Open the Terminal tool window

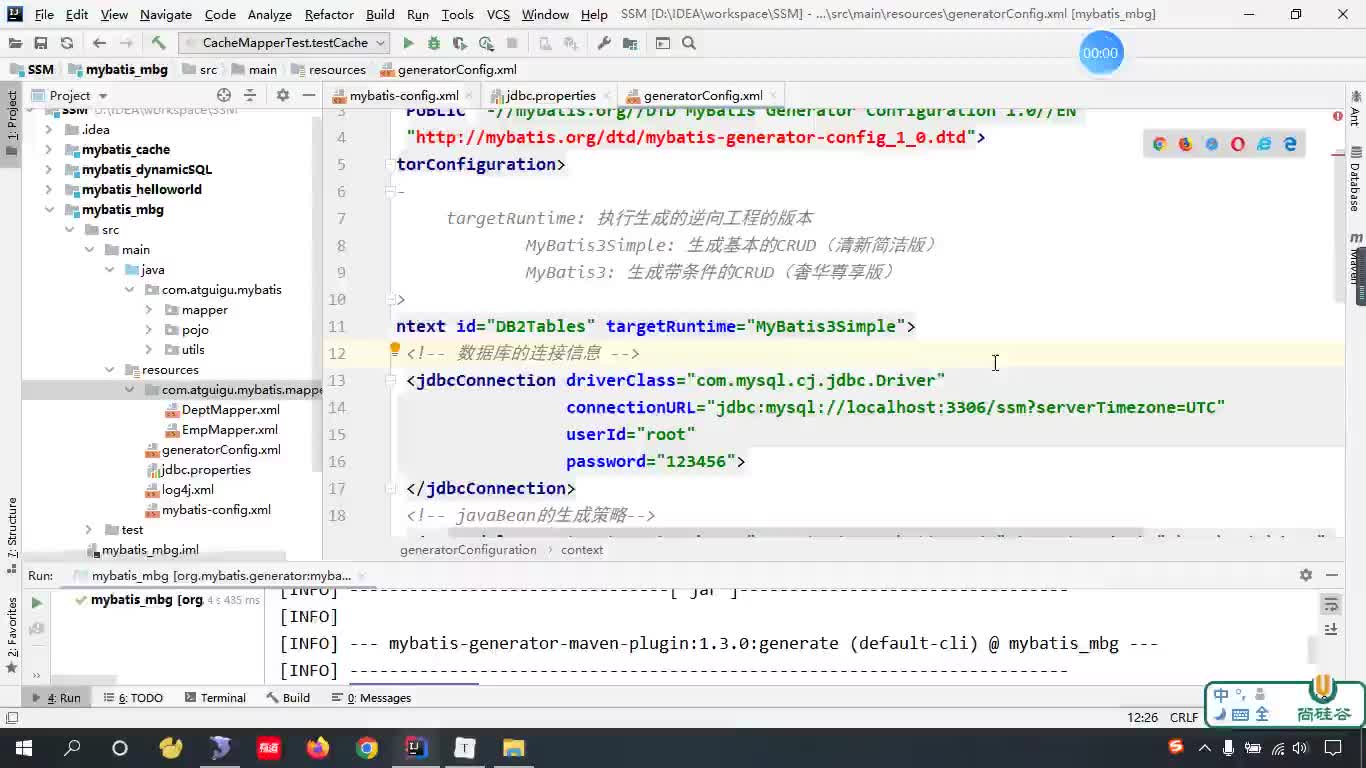[x=215, y=698]
